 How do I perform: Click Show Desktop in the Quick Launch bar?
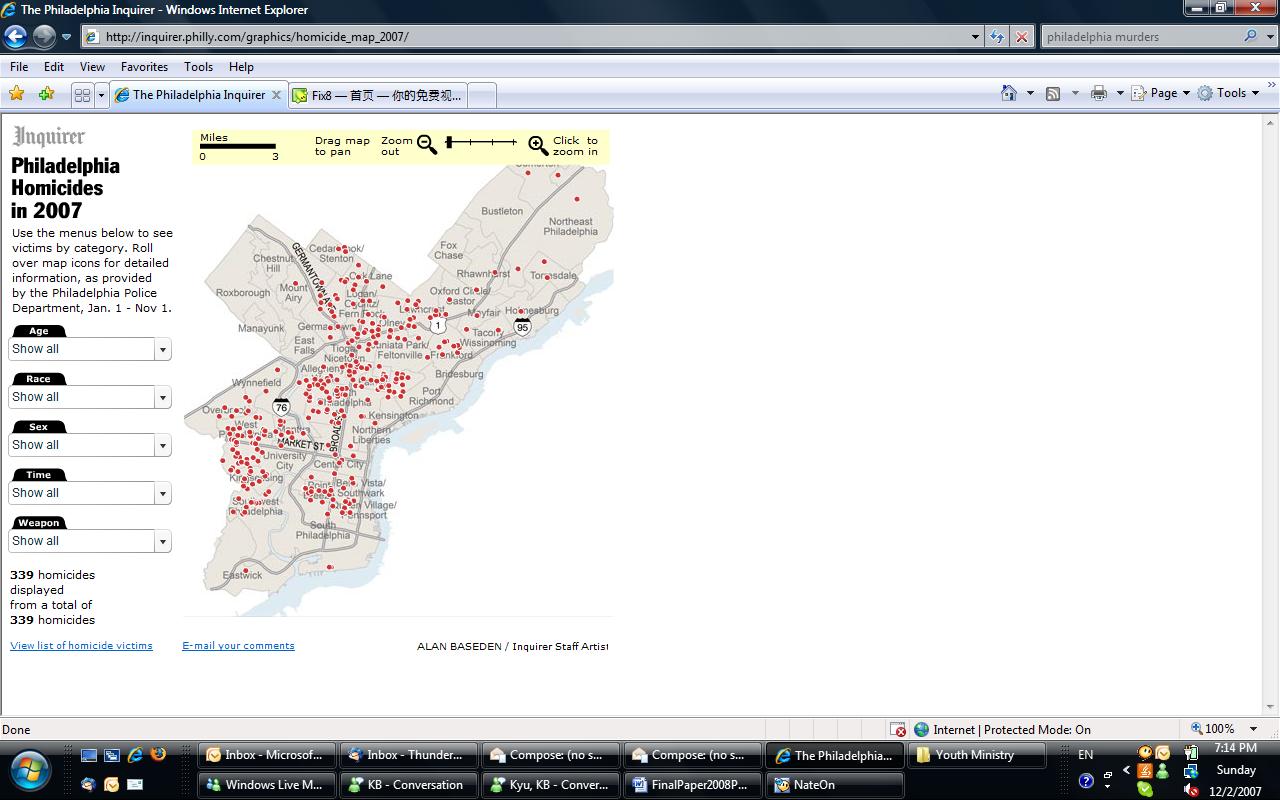(90, 756)
